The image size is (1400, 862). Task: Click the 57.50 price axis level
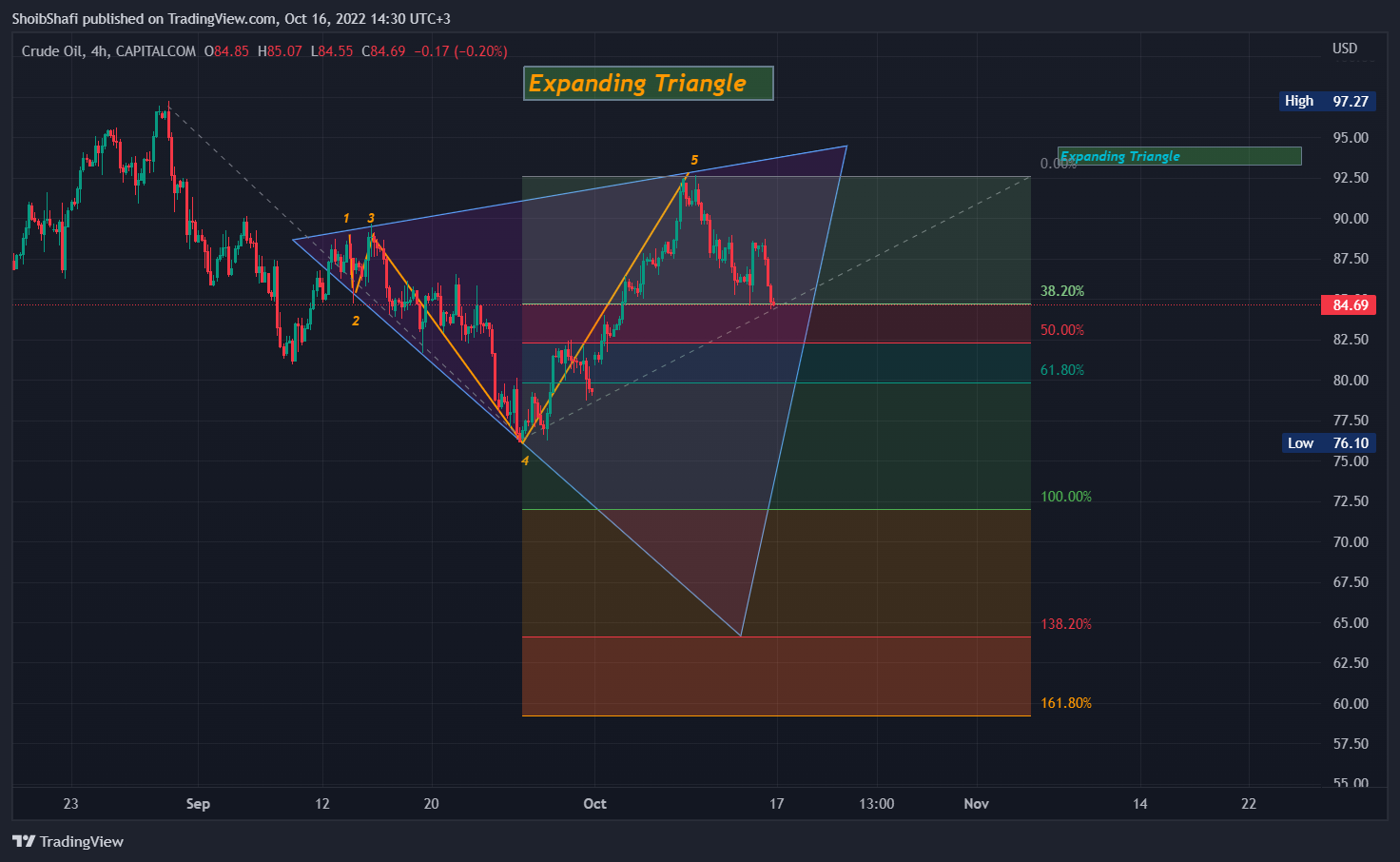click(x=1351, y=744)
